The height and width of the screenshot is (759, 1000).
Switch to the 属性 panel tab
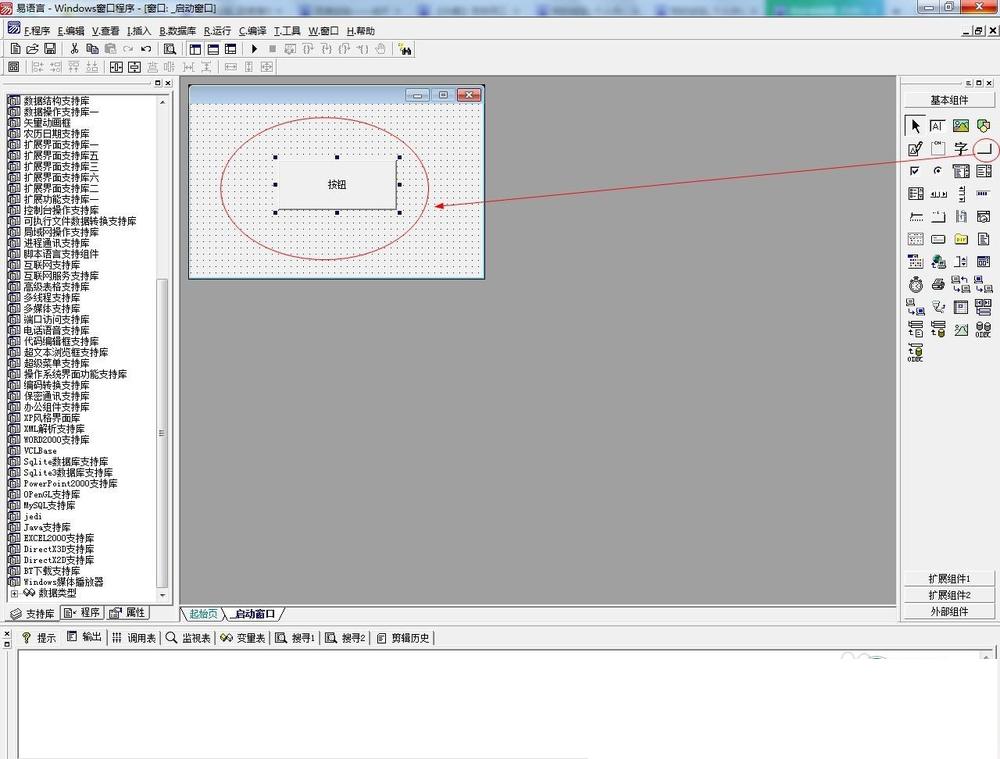pyautogui.click(x=129, y=613)
